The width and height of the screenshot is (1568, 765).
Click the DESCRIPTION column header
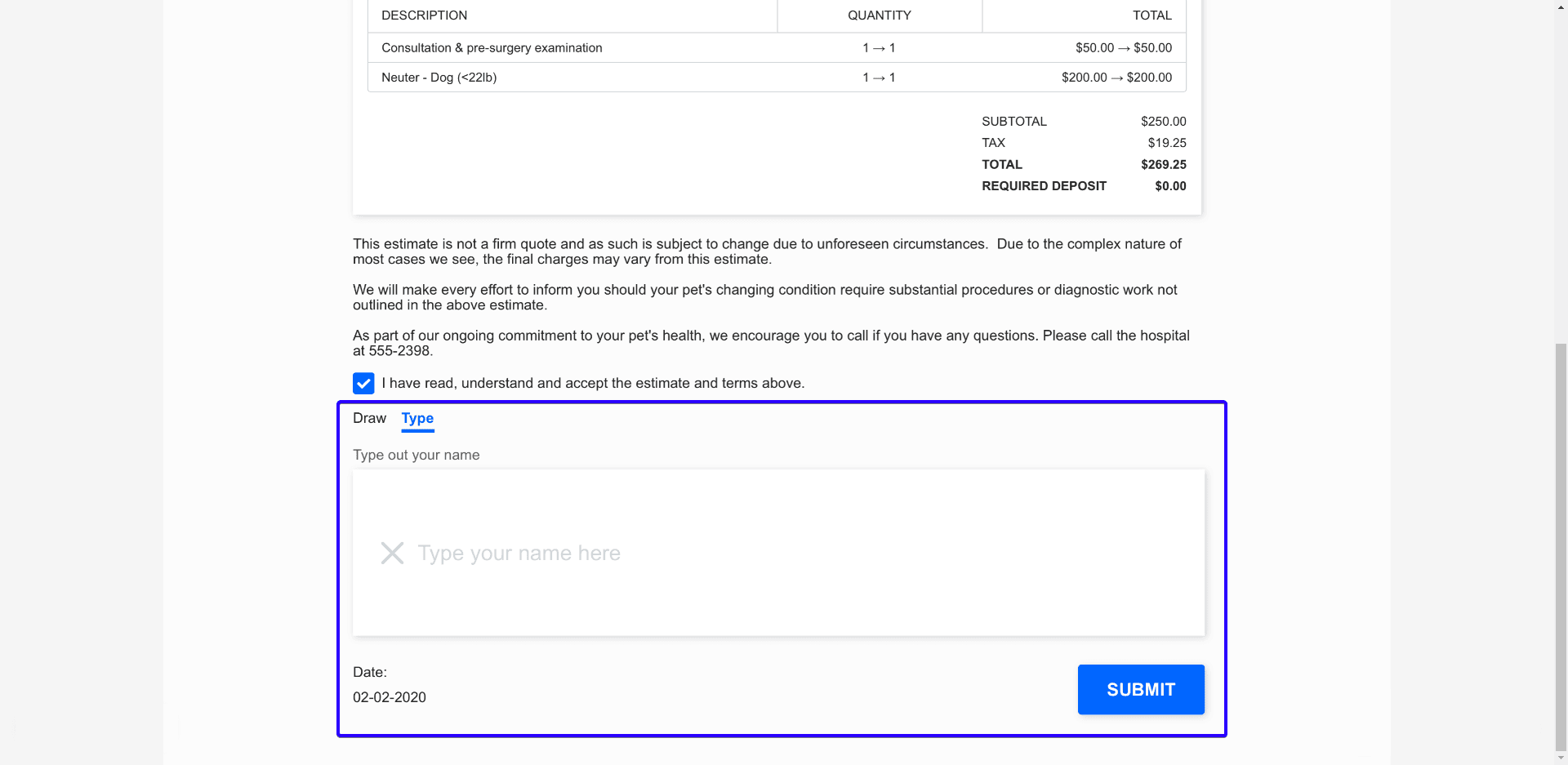click(424, 16)
